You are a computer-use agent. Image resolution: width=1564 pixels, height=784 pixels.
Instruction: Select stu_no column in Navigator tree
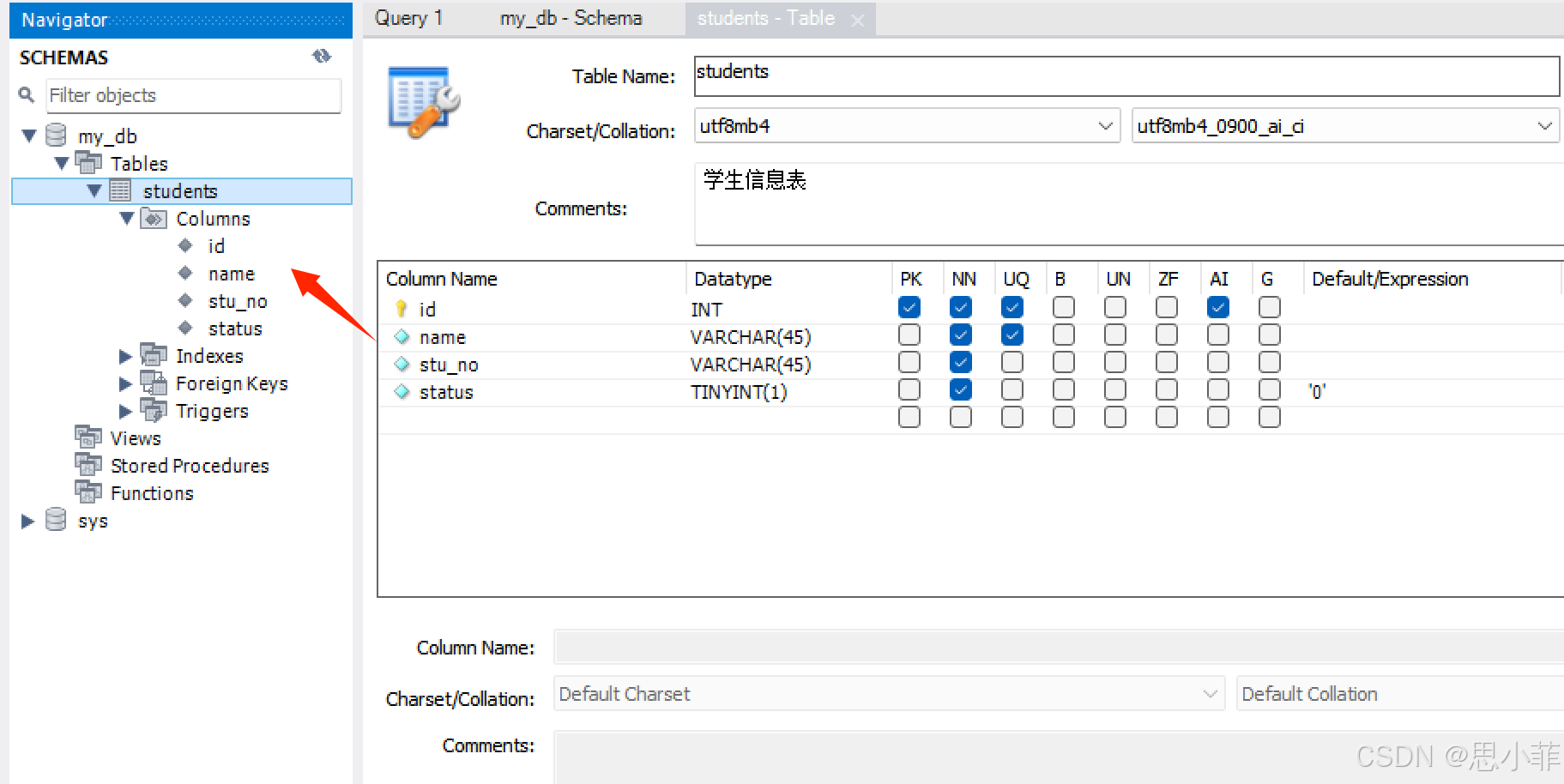coord(238,301)
